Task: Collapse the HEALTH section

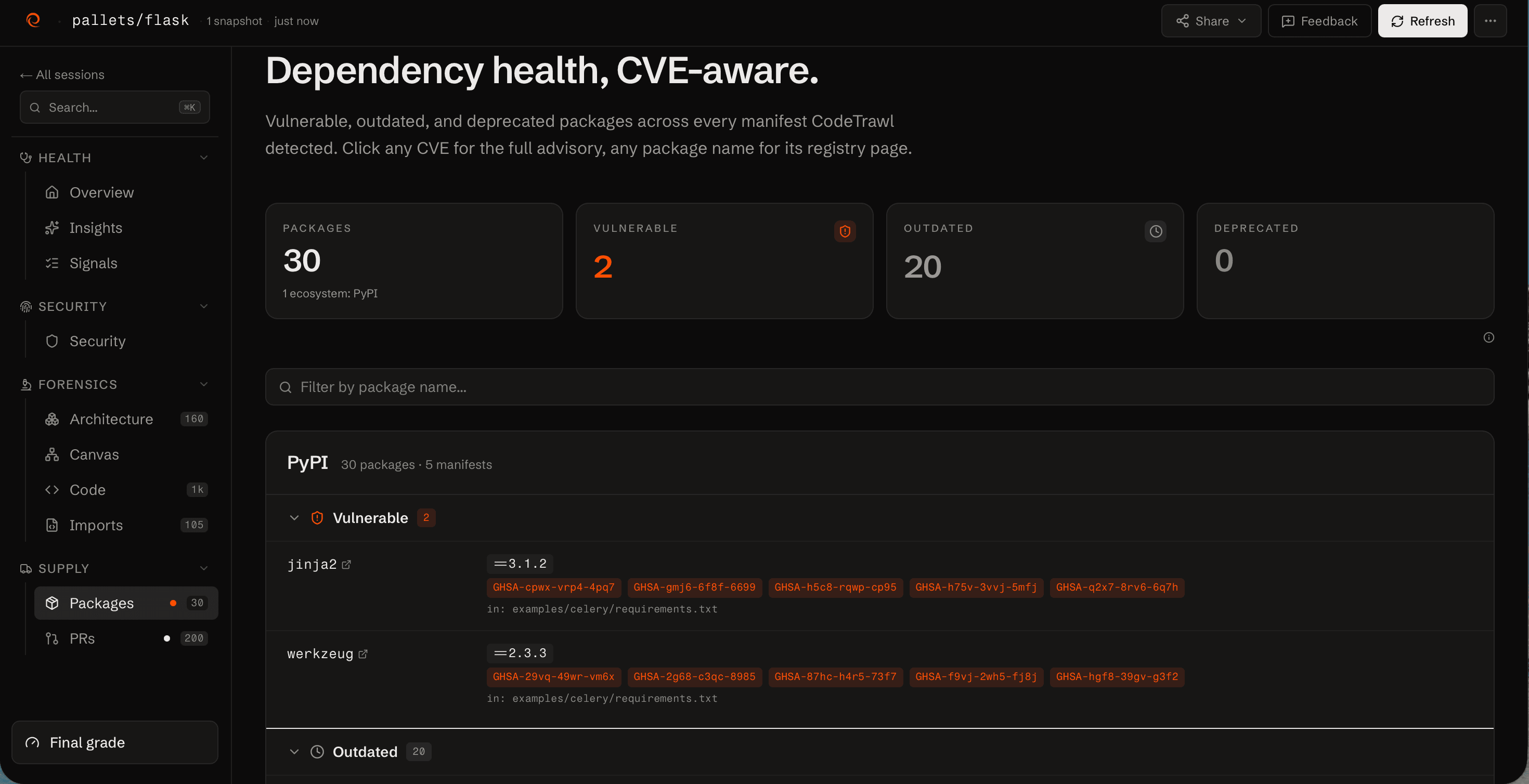Action: [x=114, y=158]
